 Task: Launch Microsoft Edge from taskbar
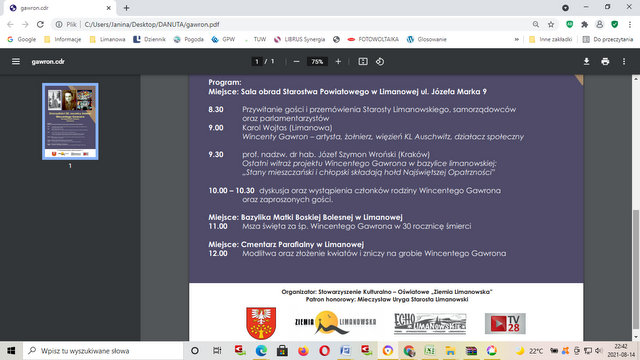pyautogui.click(x=261, y=351)
